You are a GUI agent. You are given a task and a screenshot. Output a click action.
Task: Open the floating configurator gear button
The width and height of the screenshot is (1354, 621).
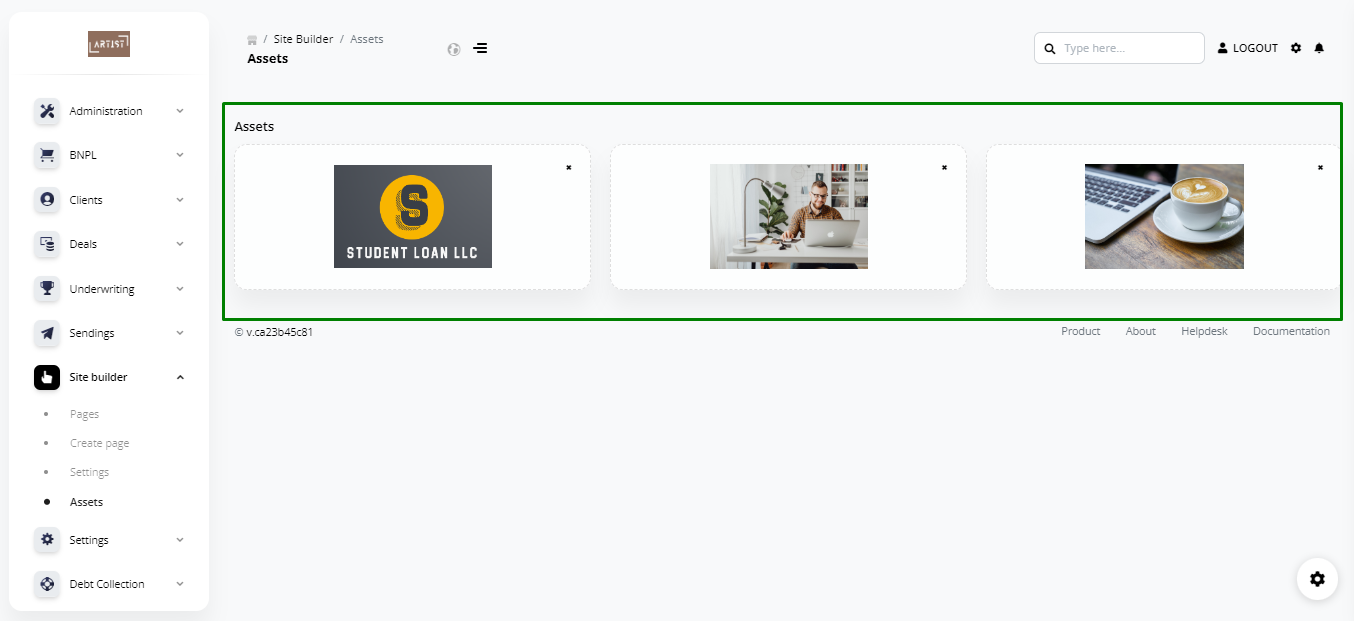pyautogui.click(x=1317, y=579)
